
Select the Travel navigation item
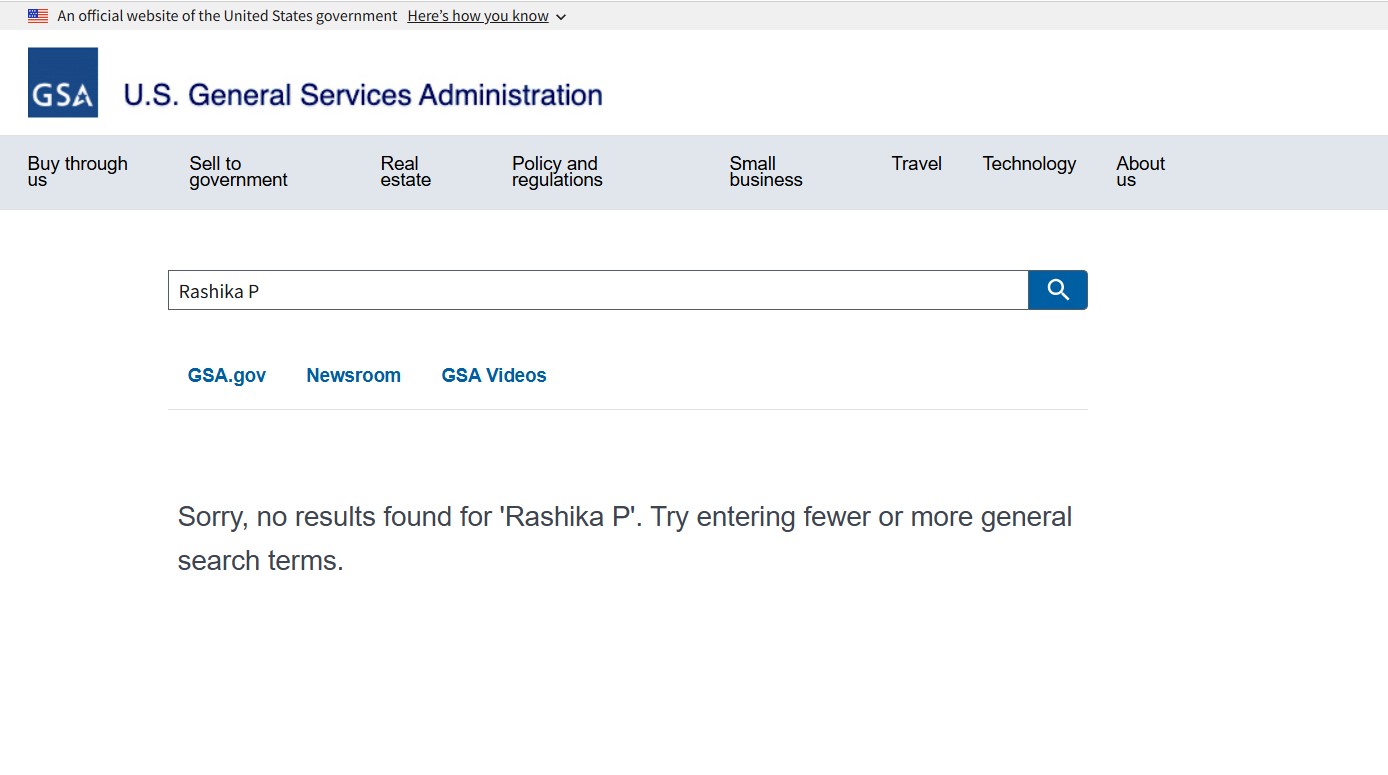coord(916,164)
